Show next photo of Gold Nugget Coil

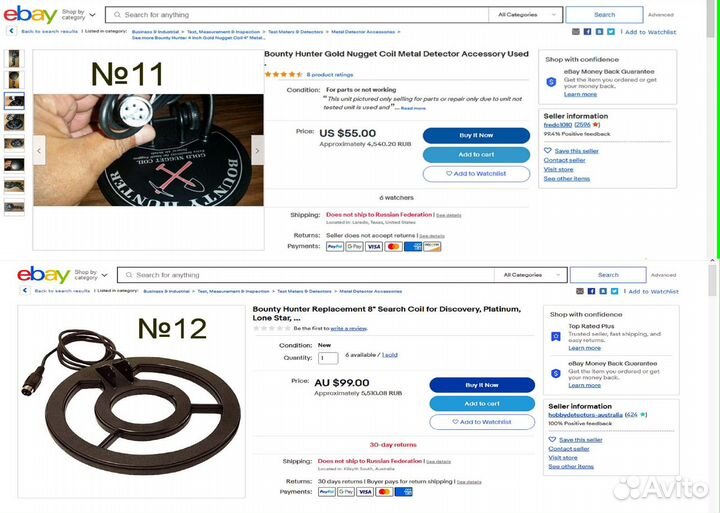pyautogui.click(x=257, y=150)
